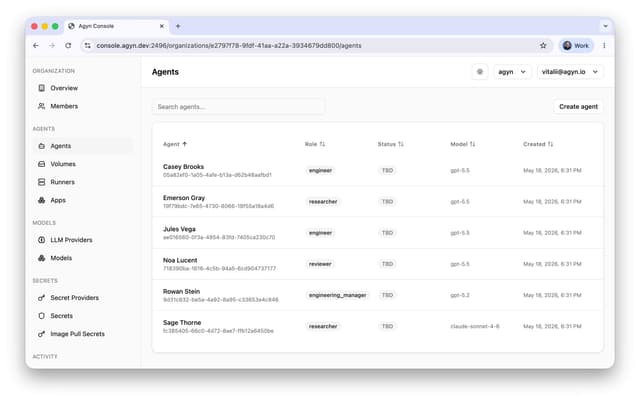Open Image Pull Secrets key icon

coord(42,334)
